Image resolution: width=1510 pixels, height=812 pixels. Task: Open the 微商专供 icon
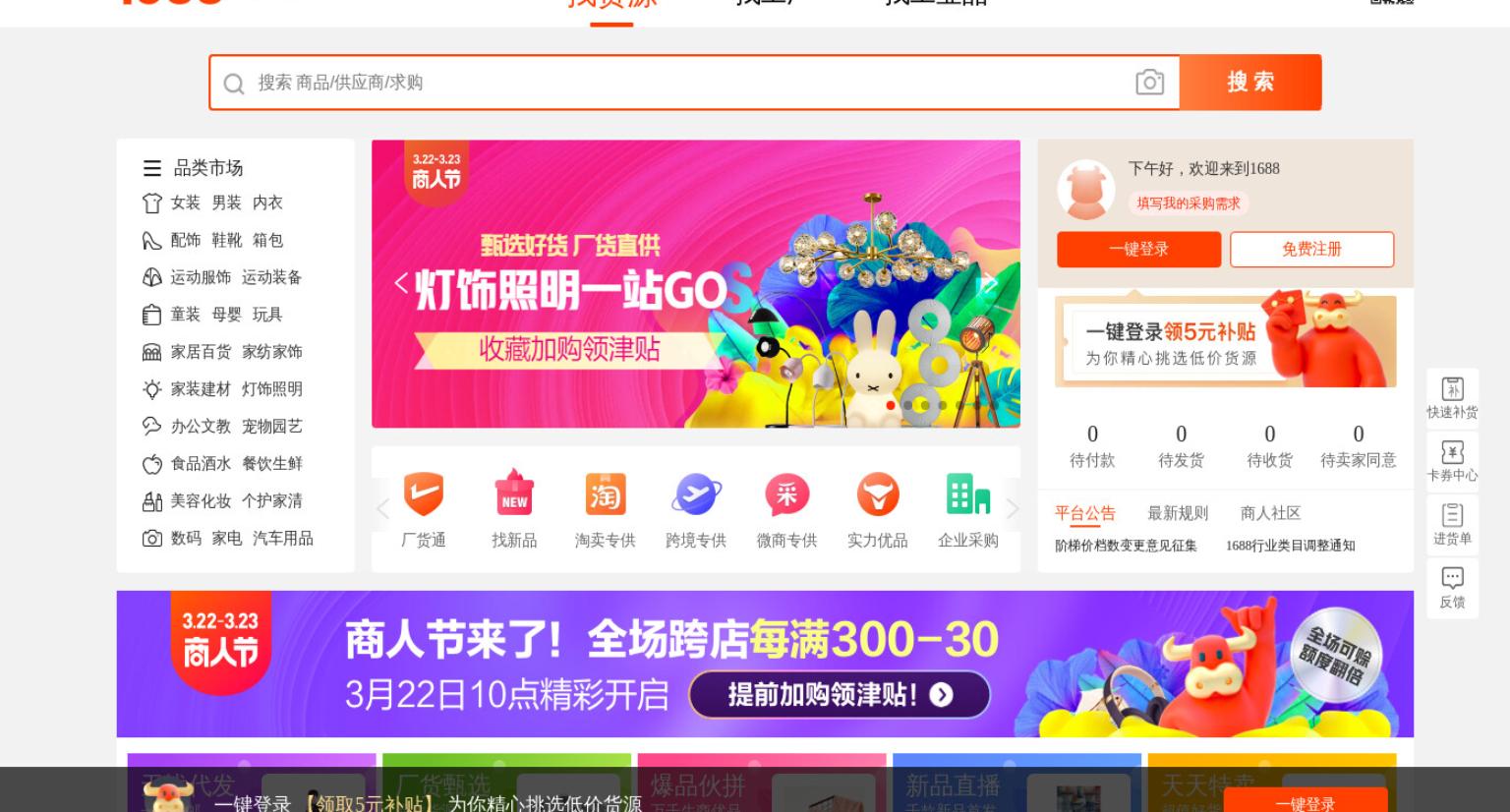tap(786, 494)
